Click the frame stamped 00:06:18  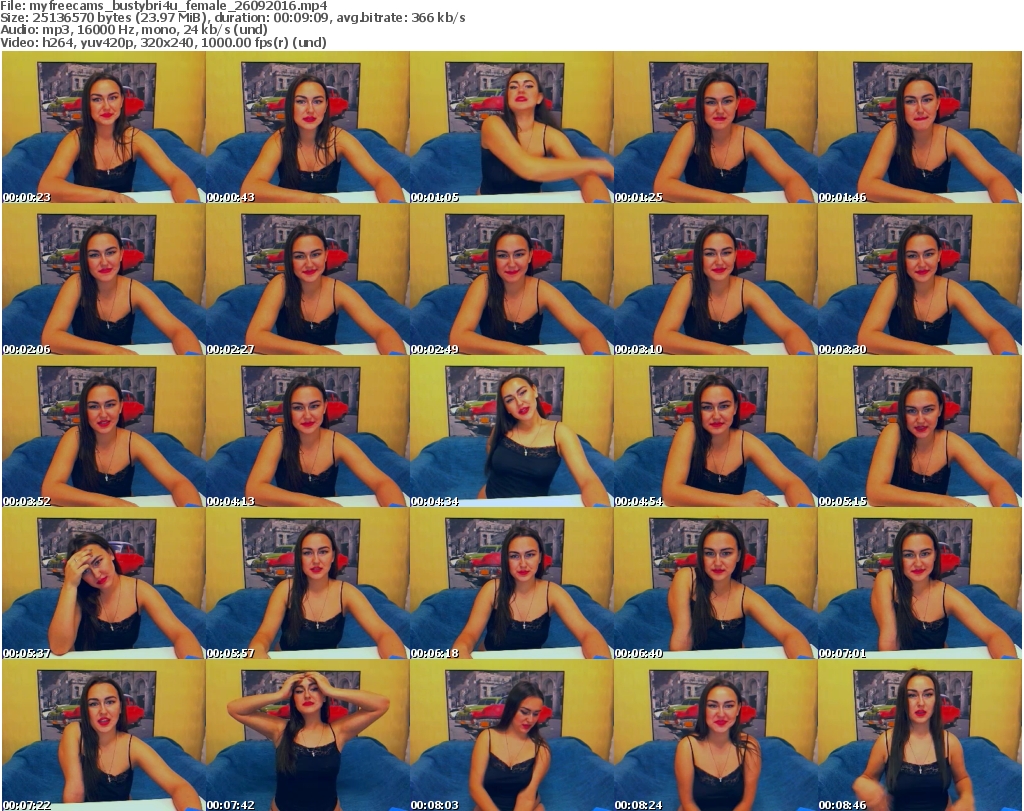click(x=511, y=583)
